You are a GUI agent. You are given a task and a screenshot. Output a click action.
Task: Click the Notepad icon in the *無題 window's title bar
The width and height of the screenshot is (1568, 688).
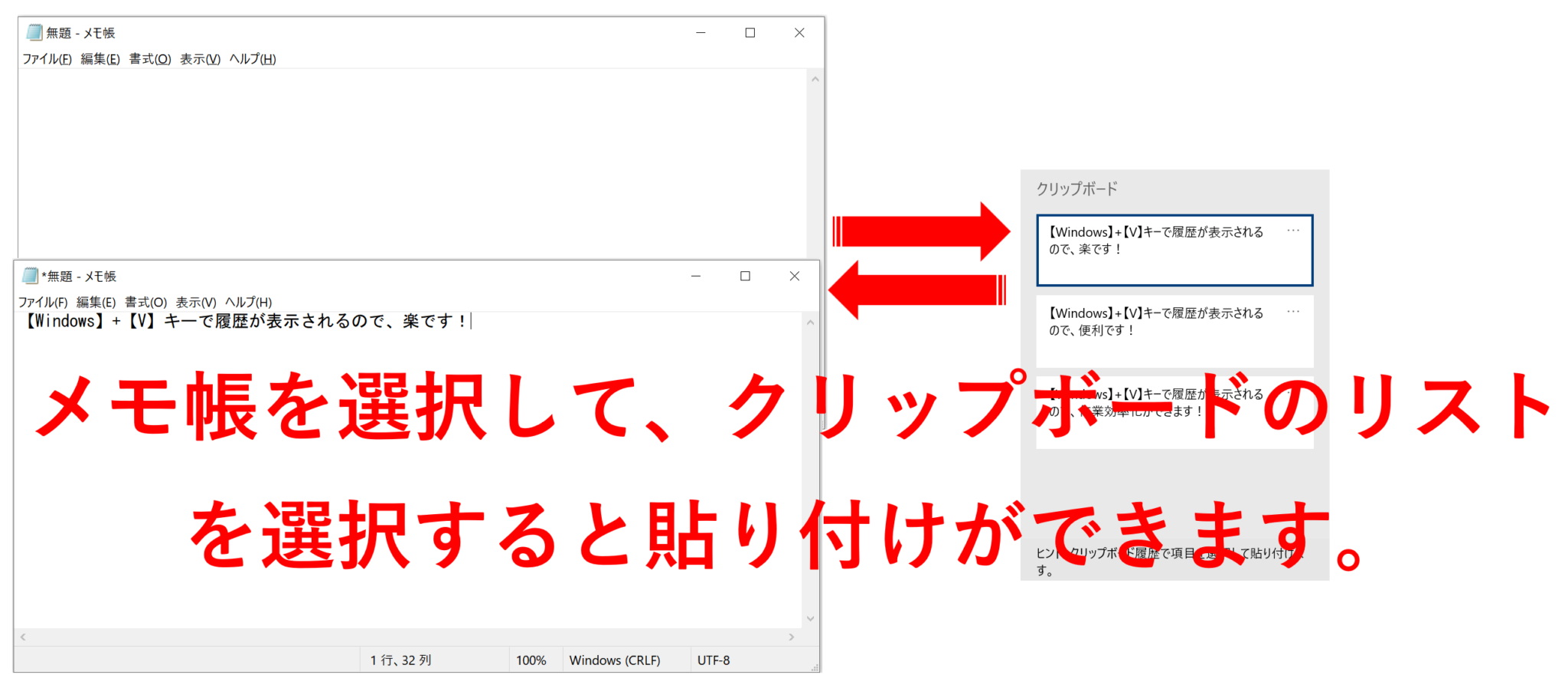point(31,276)
